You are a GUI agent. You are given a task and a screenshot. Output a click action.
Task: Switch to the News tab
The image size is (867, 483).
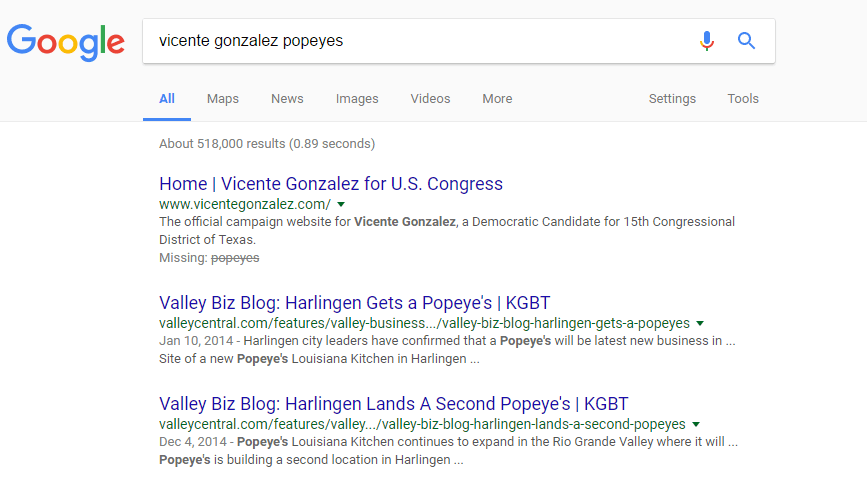click(287, 99)
